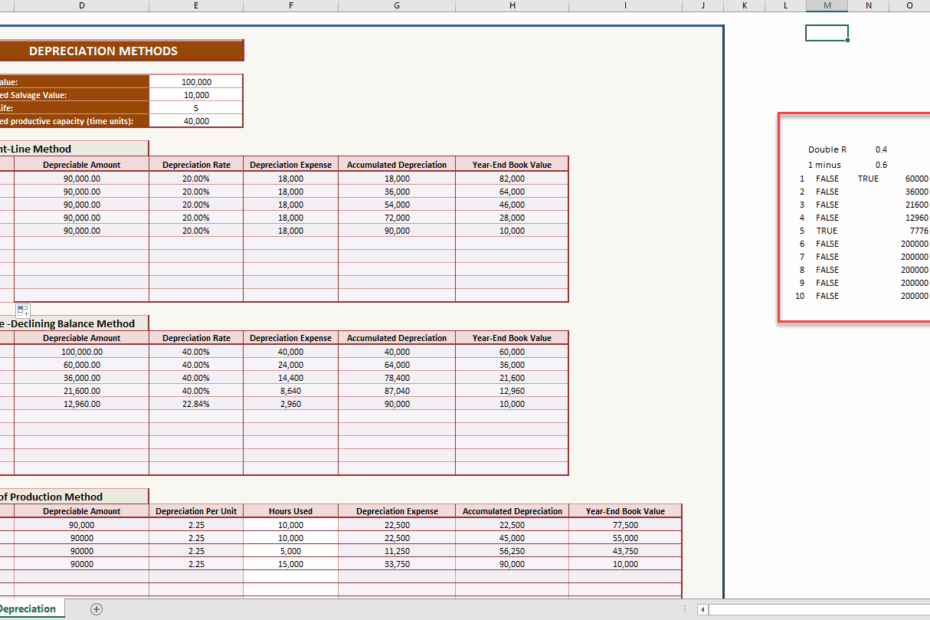This screenshot has height=620, width=930.
Task: Click the salvage value 10,000 cell
Action: click(196, 95)
